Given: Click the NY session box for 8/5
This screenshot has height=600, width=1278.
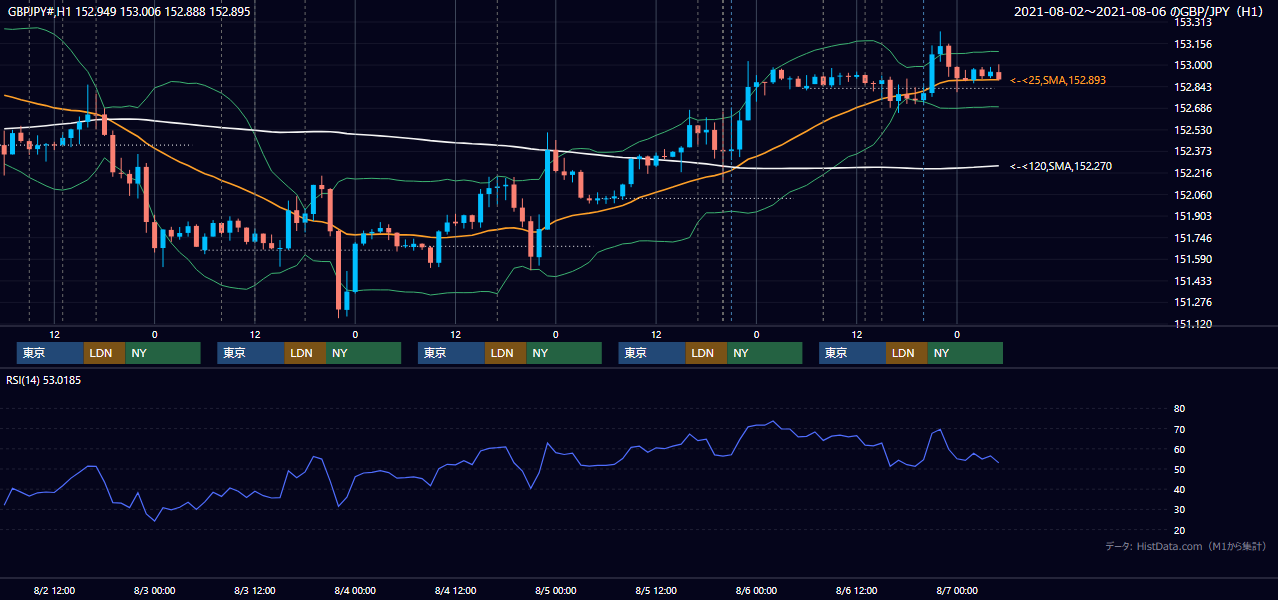Looking at the screenshot, I should pyautogui.click(x=764, y=353).
